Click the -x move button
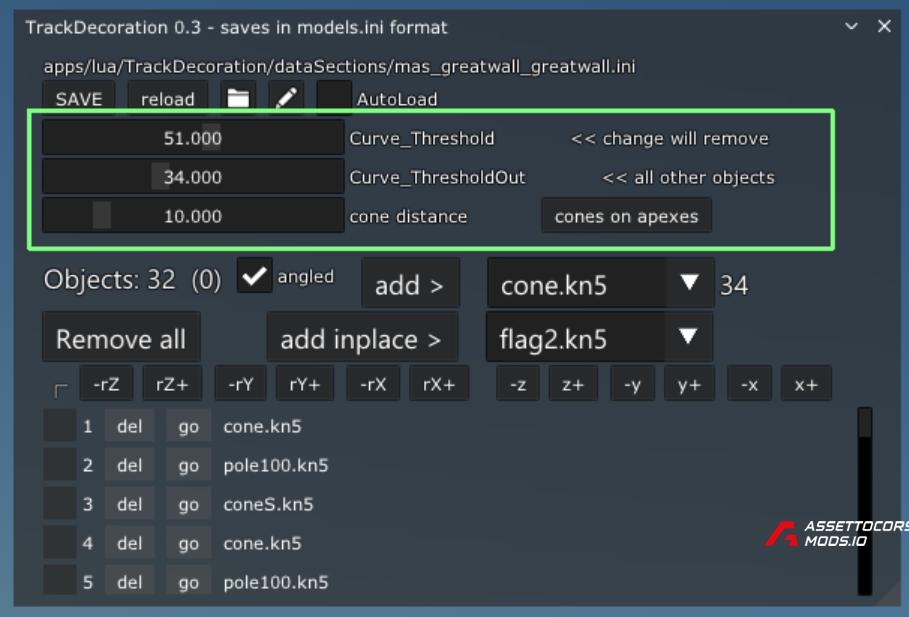Image resolution: width=909 pixels, height=617 pixels. click(749, 383)
